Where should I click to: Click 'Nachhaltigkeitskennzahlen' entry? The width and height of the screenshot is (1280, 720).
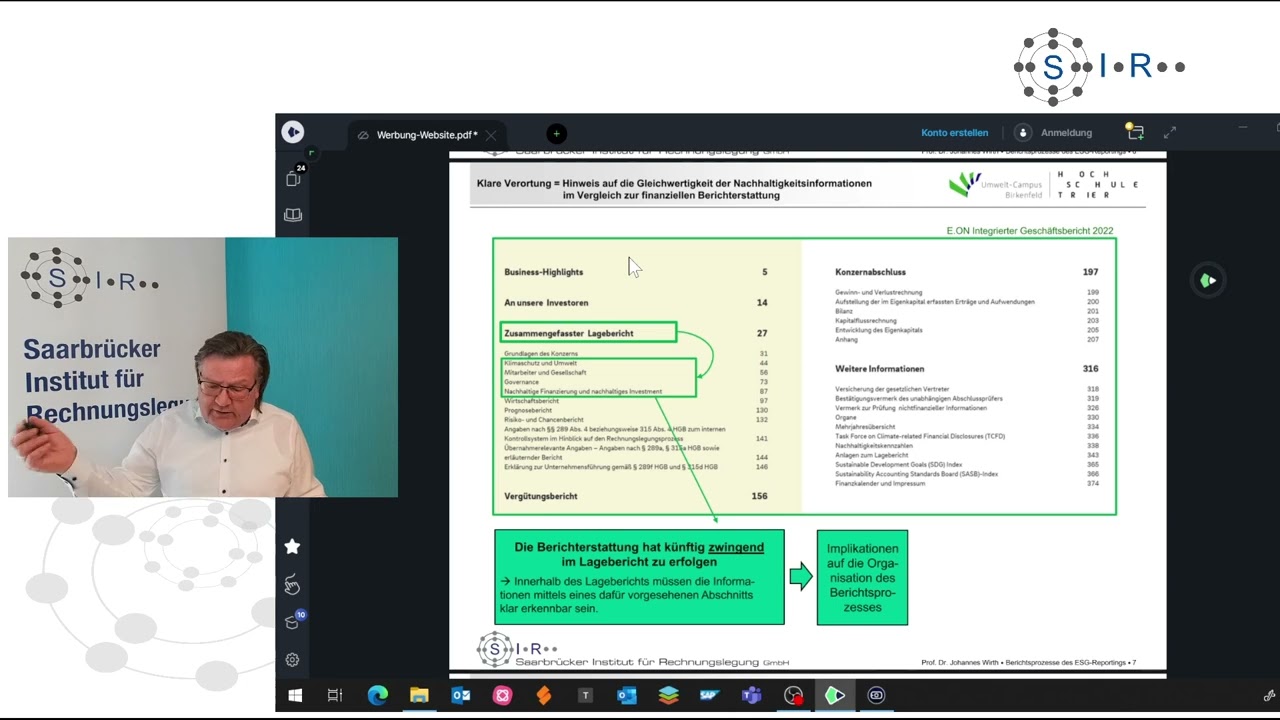pos(873,446)
